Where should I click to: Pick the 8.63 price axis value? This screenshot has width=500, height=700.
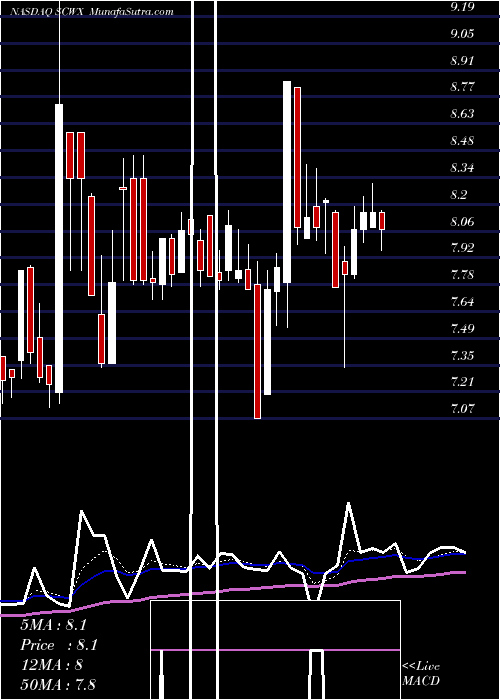[x=462, y=114]
